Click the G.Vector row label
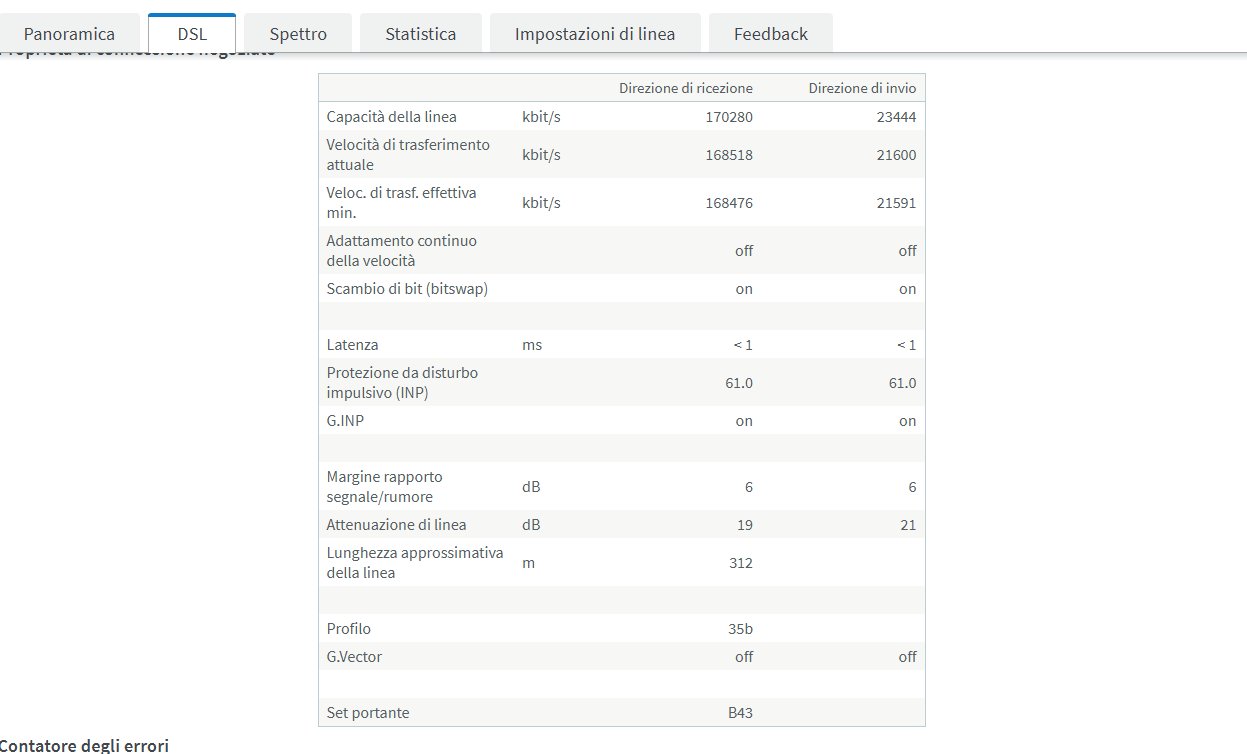 pyautogui.click(x=354, y=657)
